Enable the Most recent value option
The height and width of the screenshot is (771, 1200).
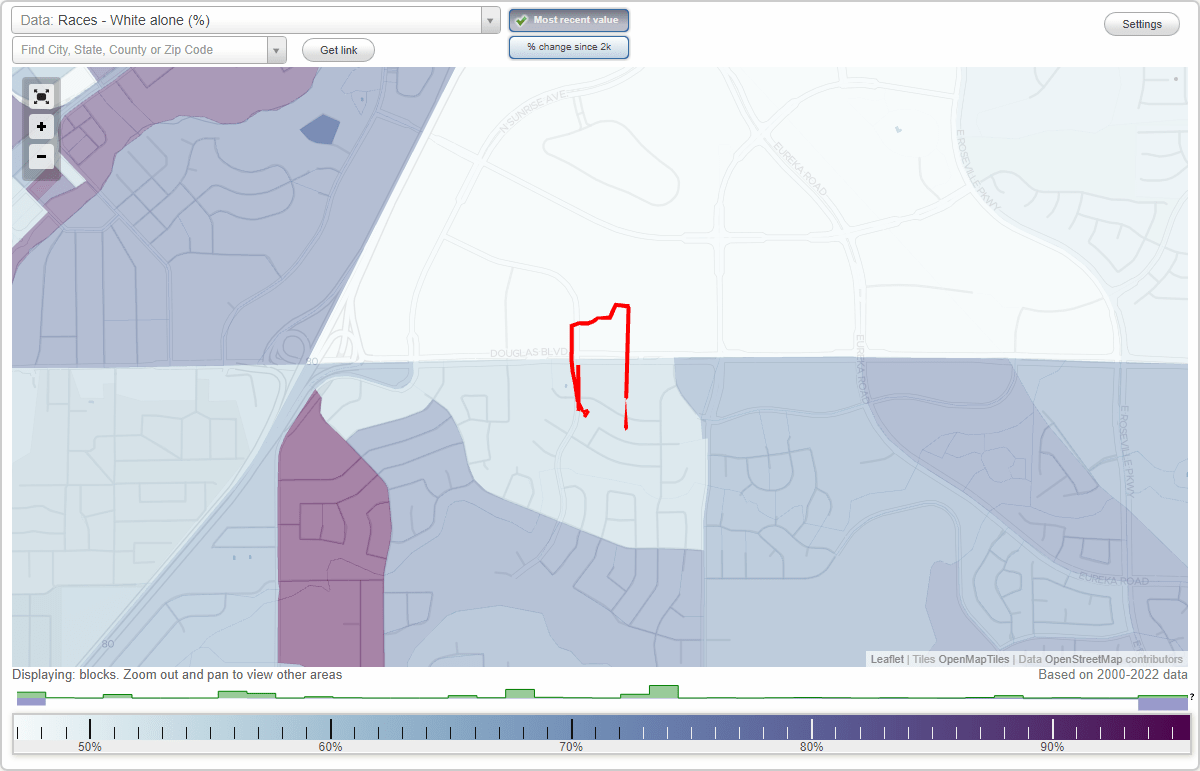pyautogui.click(x=568, y=20)
